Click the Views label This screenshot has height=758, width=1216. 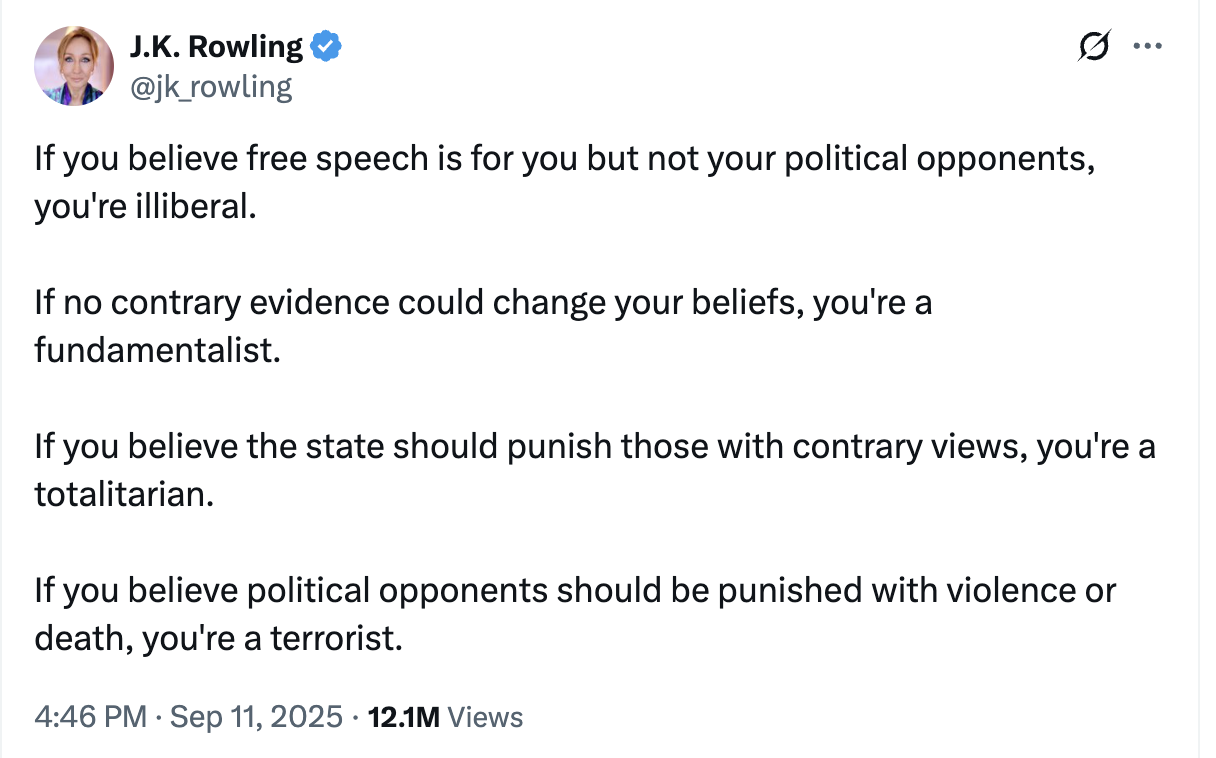[x=485, y=716]
